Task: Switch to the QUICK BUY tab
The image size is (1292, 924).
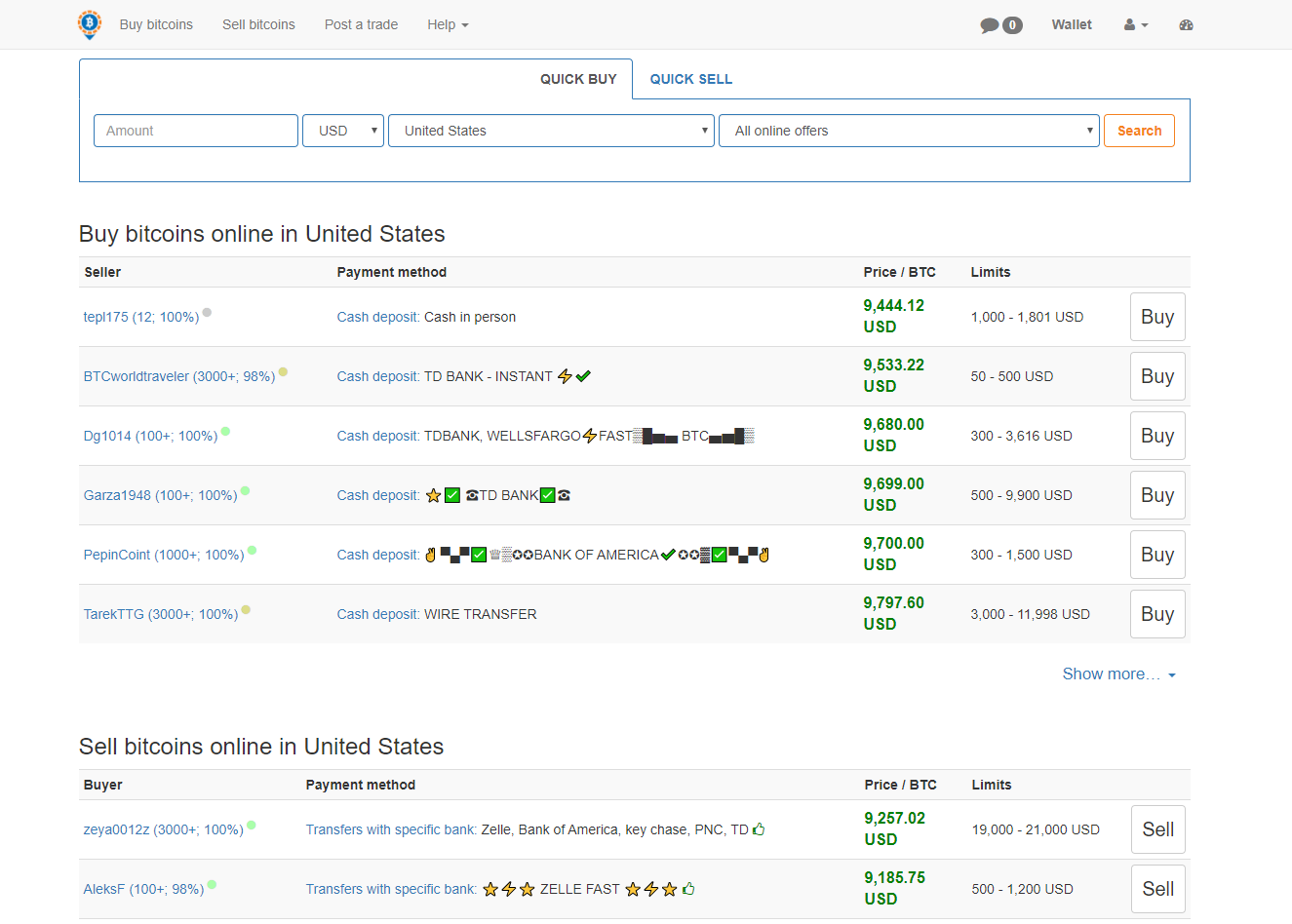Action: point(578,79)
